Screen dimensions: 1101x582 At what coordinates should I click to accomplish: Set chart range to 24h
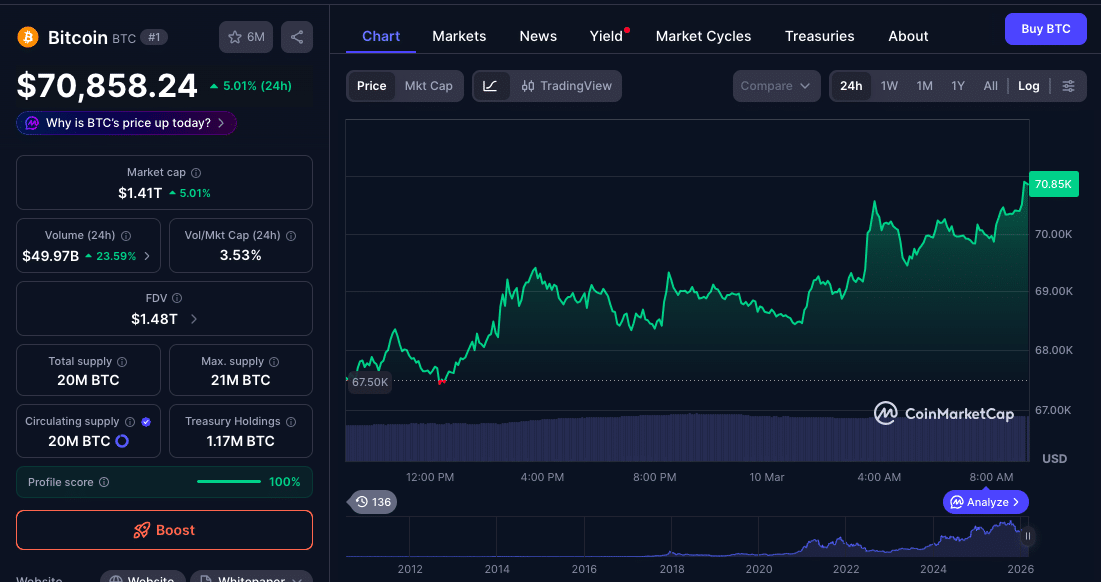[851, 86]
